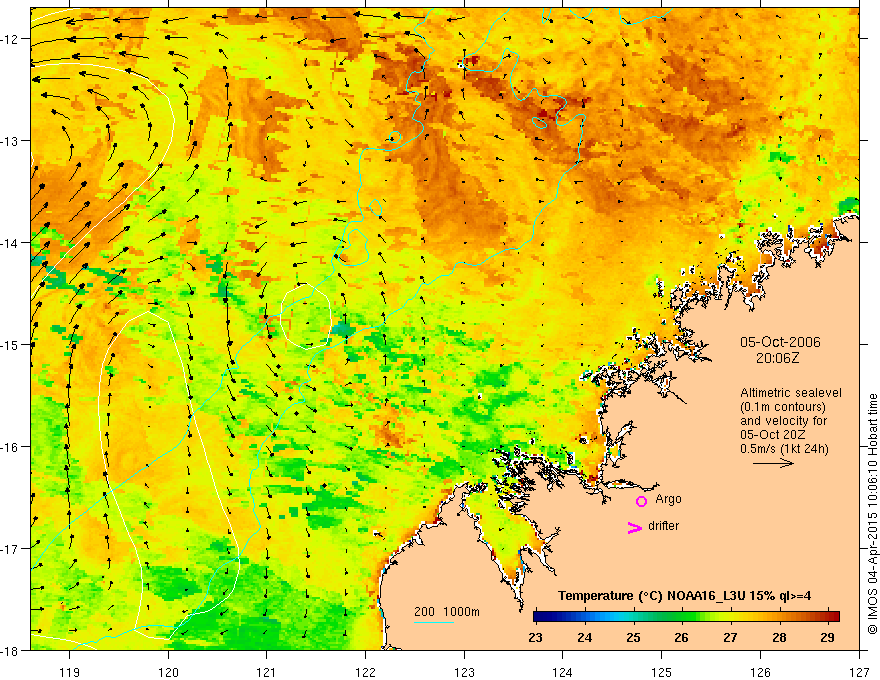Click the magenta drifter arrowhead legend symbol
This screenshot has height=680, width=880.
634,527
